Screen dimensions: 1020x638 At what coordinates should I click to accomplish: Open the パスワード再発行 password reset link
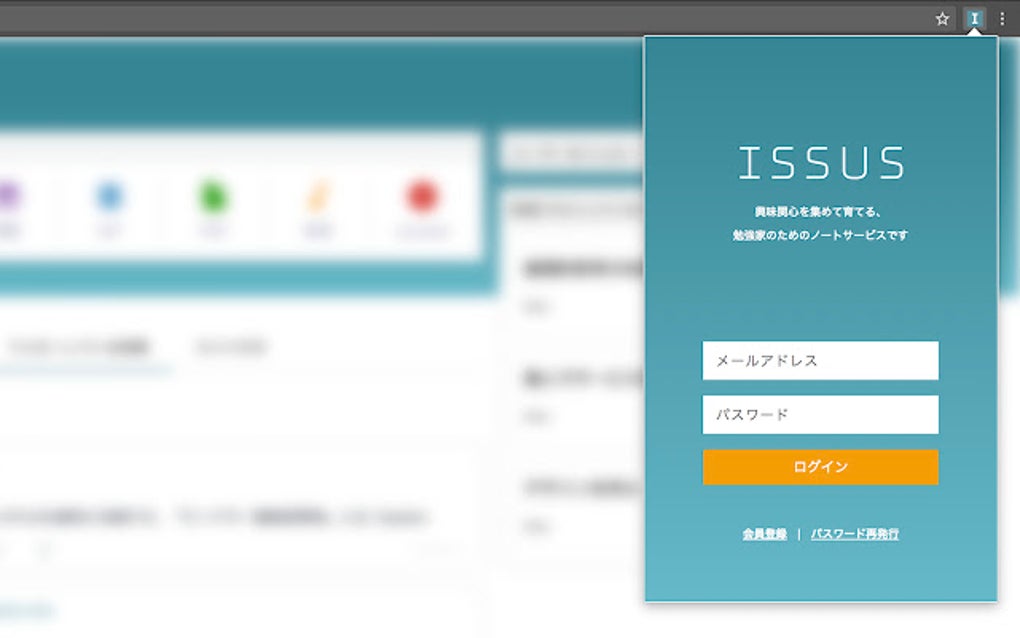click(853, 533)
